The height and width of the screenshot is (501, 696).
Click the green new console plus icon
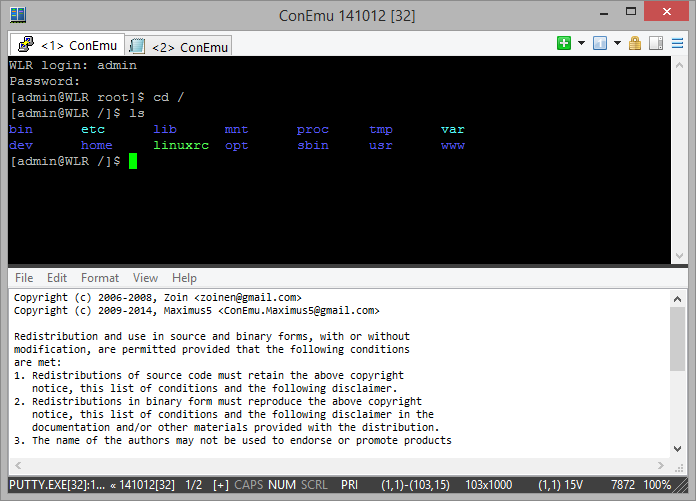tap(565, 44)
